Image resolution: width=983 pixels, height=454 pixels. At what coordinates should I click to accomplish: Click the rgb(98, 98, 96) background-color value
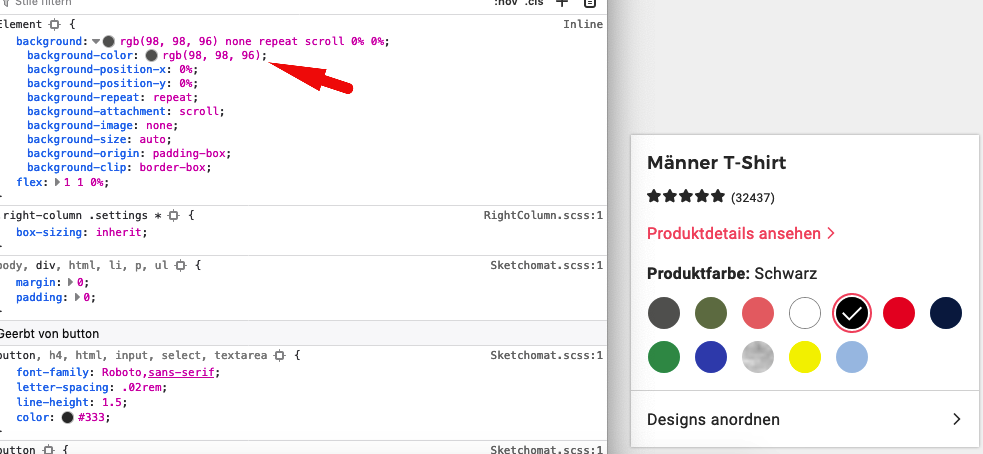(x=212, y=56)
